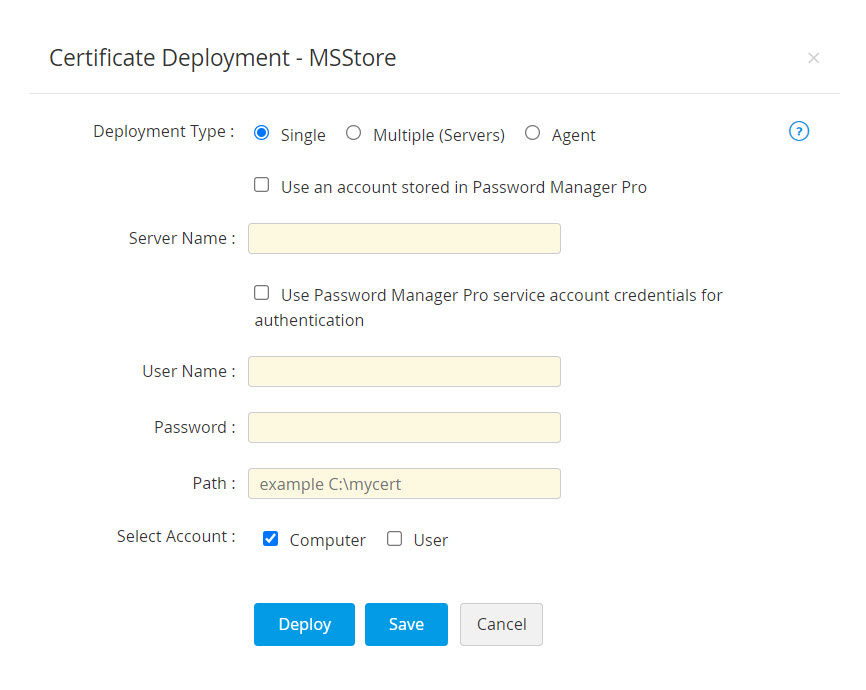Viewport: 866px width, 690px height.
Task: Hit the Cancel button
Action: (501, 624)
